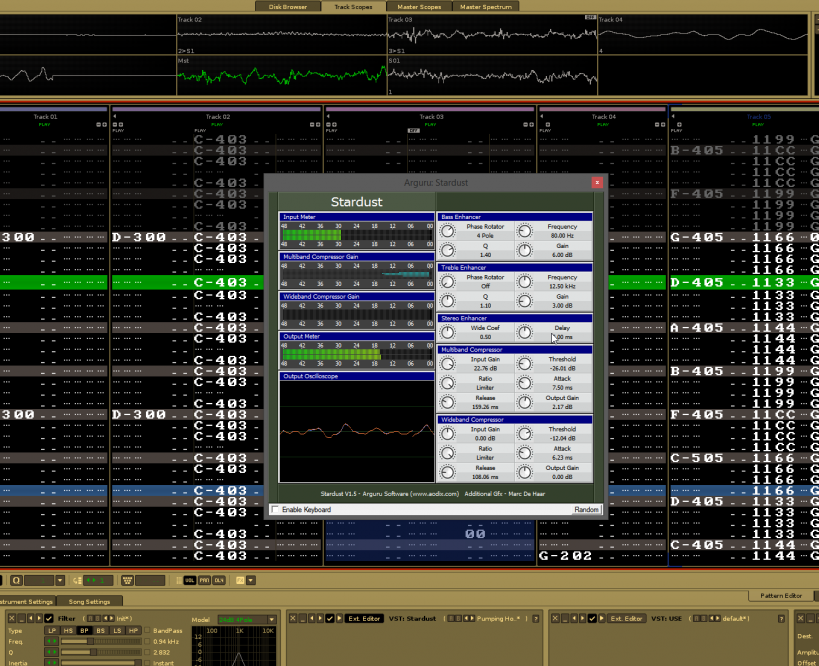Remove the VST USE device with X

click(555, 618)
